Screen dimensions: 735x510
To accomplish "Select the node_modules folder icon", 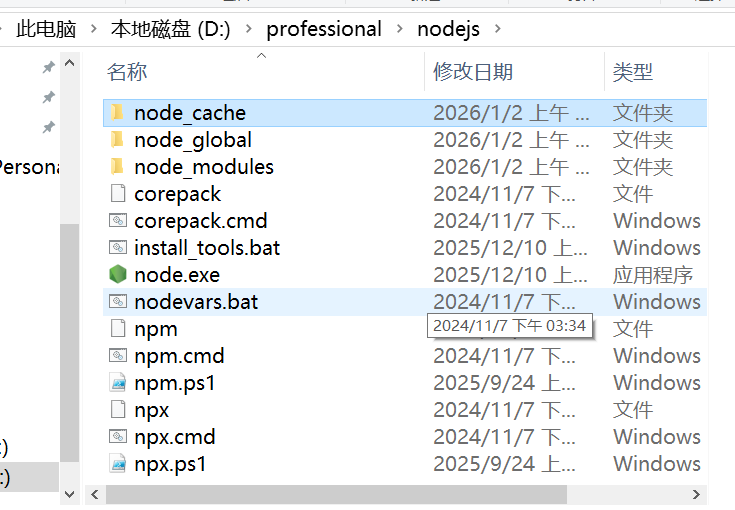I will 117,166.
